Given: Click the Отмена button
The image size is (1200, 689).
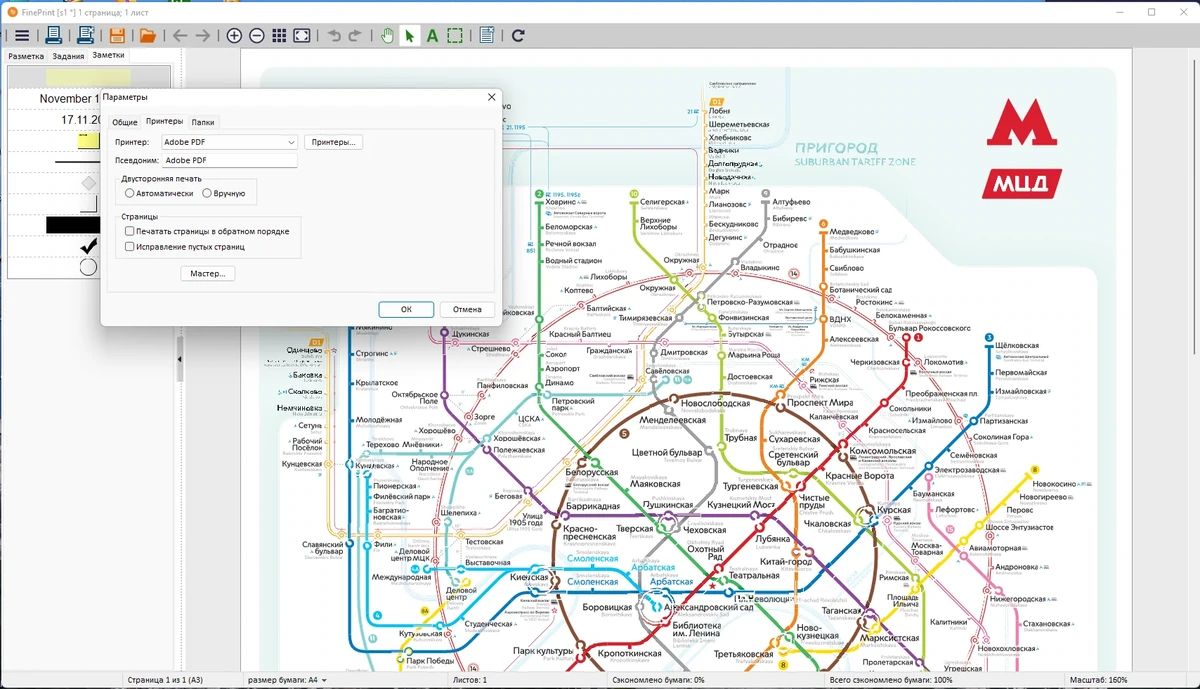Looking at the screenshot, I should 467,309.
